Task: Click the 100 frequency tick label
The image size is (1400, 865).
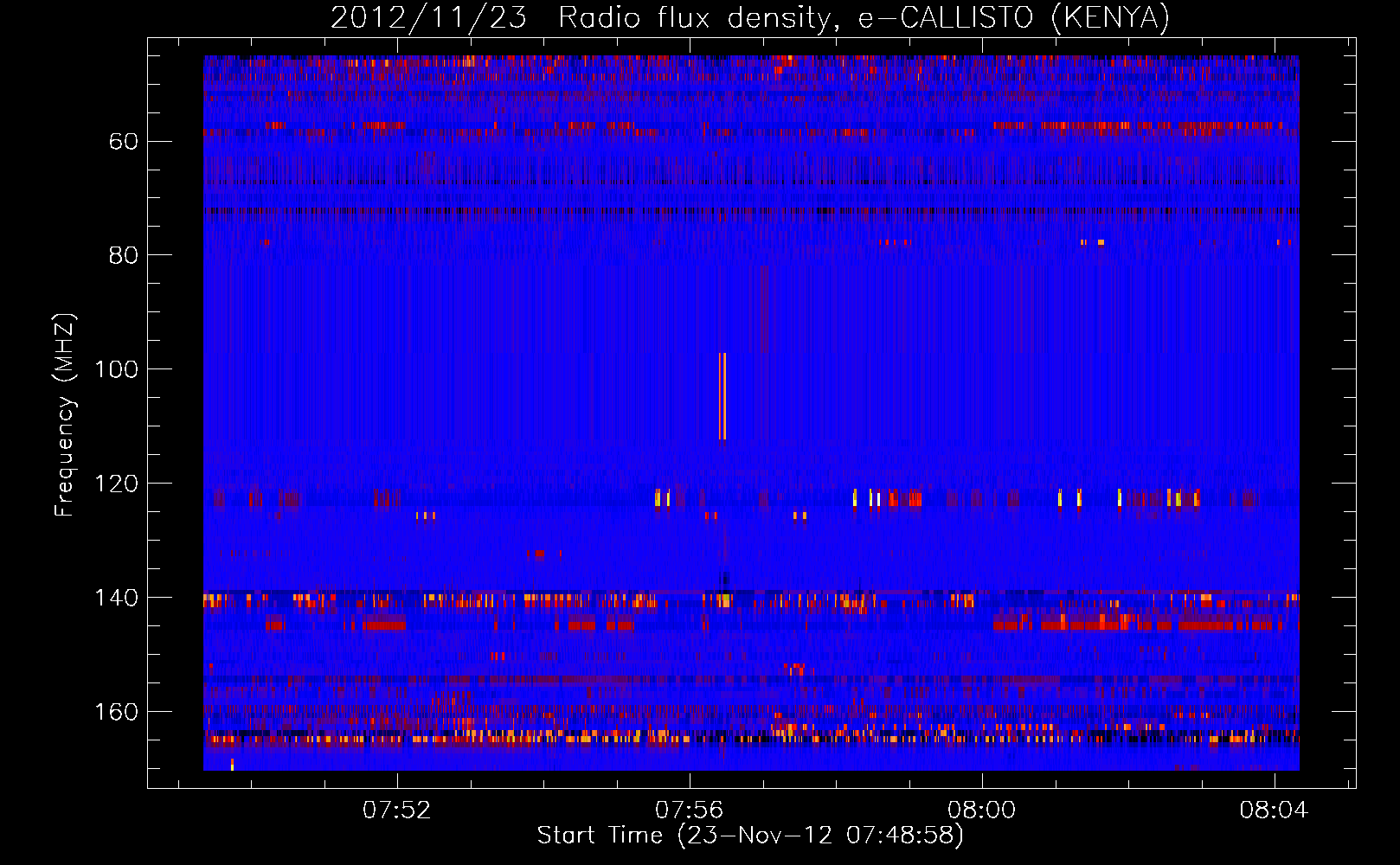Action: coord(116,369)
